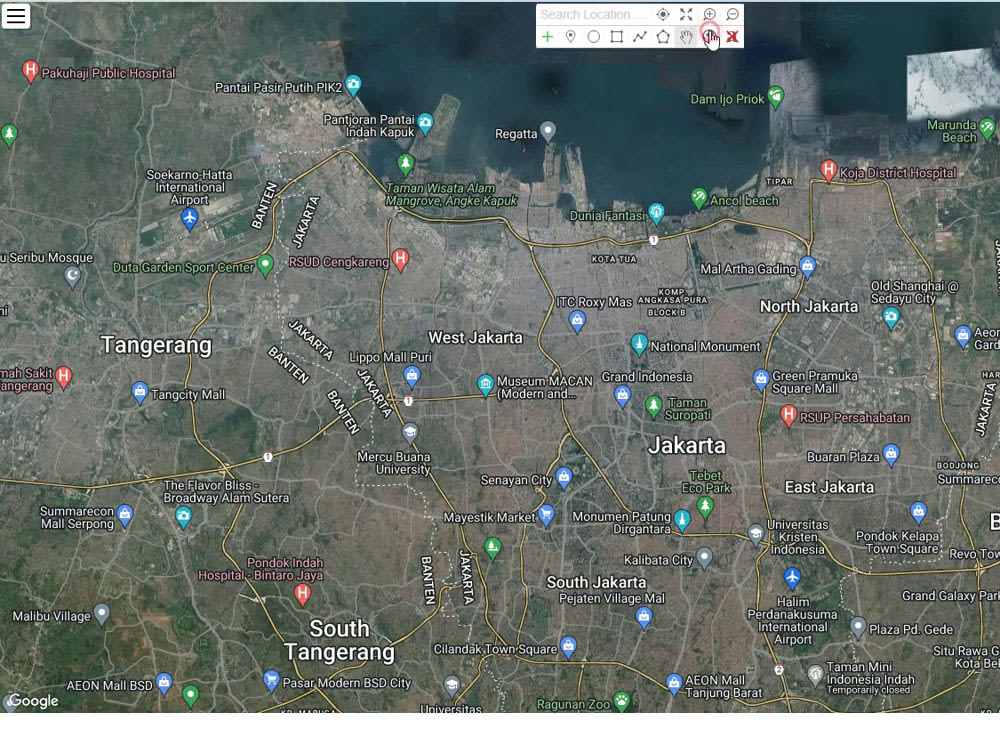The width and height of the screenshot is (1000, 750).
Task: Select the polyline drawing tool
Action: (640, 37)
